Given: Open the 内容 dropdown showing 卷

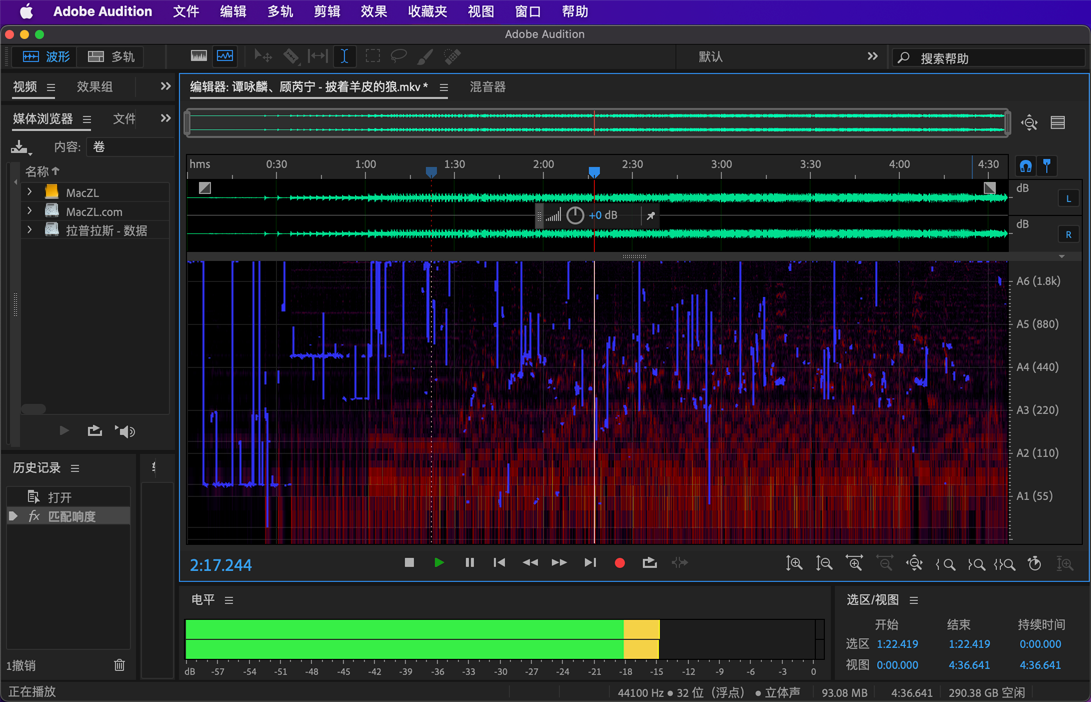Looking at the screenshot, I should tap(128, 147).
